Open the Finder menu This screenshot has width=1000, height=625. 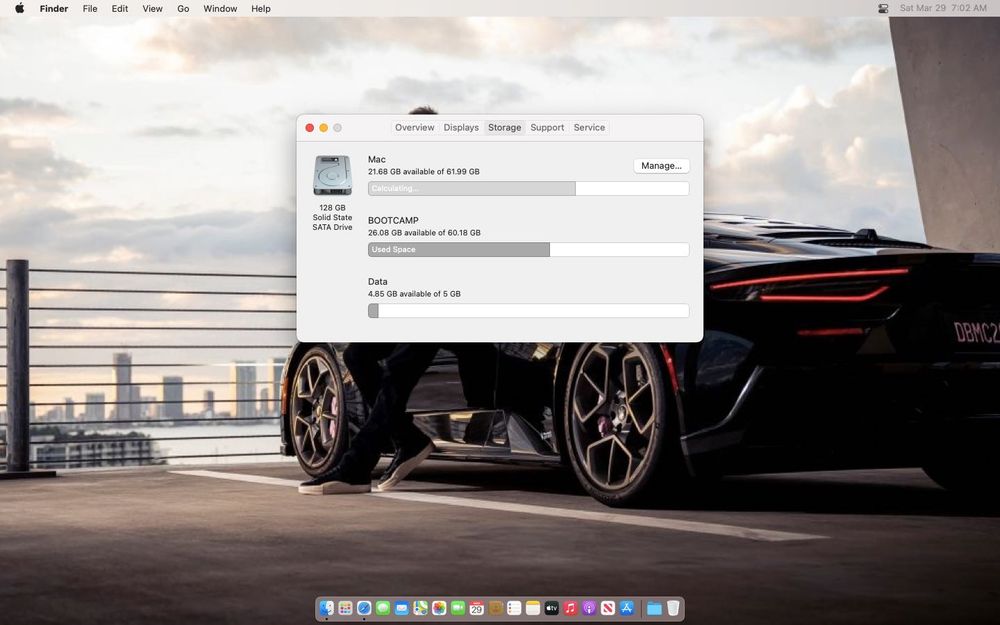[54, 8]
